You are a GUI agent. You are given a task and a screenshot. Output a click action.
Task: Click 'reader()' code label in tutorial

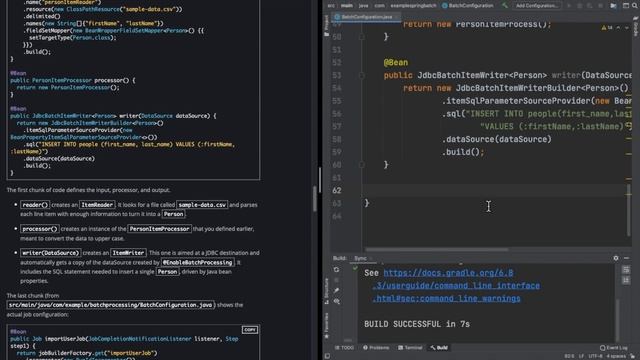tap(35, 205)
